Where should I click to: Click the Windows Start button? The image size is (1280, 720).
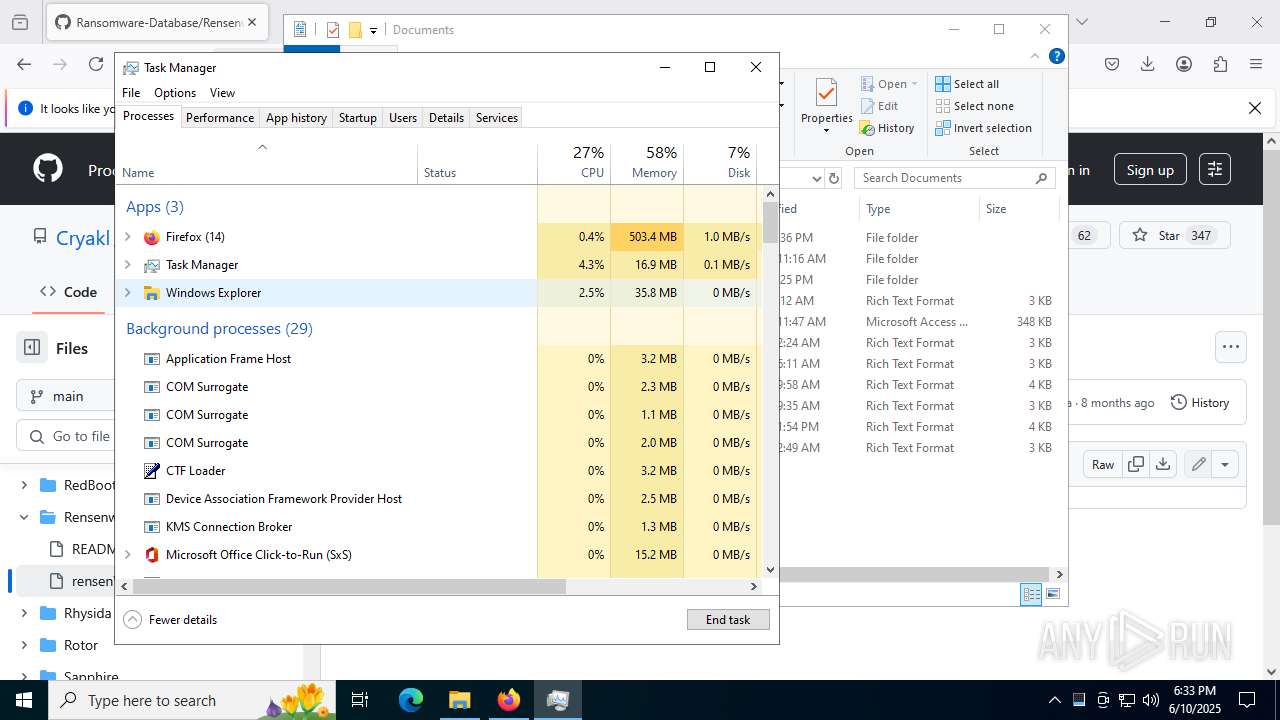point(24,700)
